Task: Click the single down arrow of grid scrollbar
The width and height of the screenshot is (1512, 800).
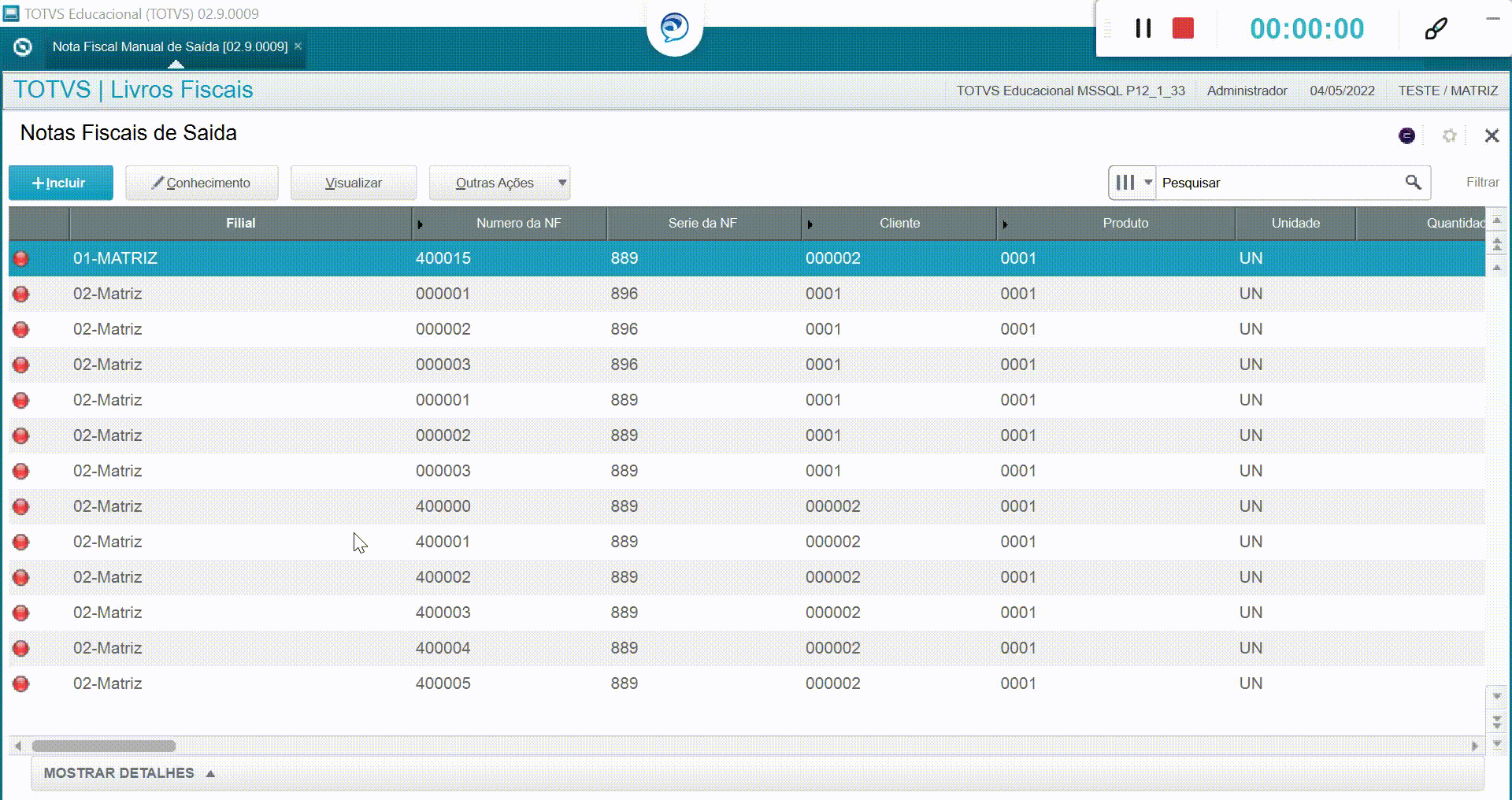Action: 1497,696
